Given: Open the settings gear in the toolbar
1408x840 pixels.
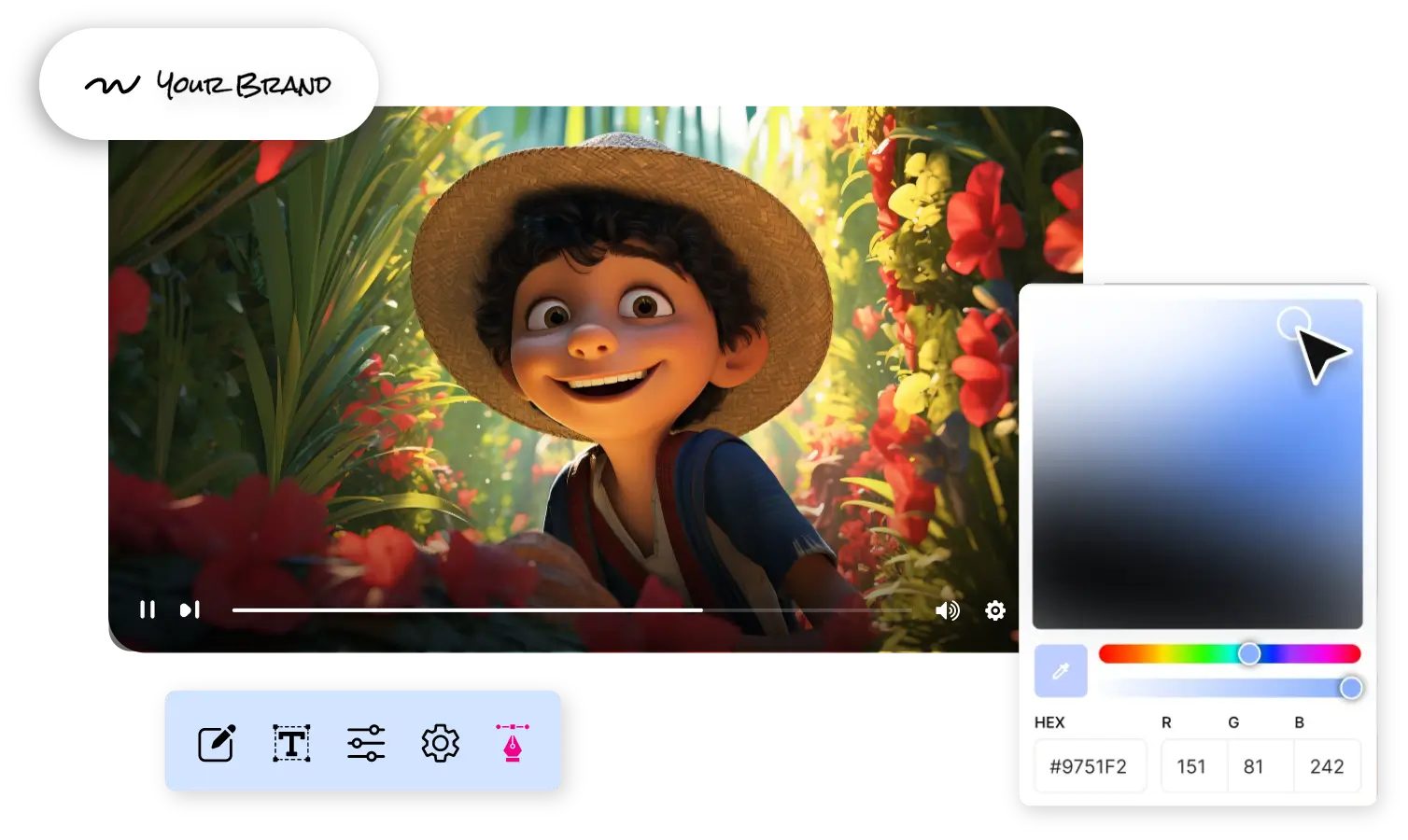Looking at the screenshot, I should click(x=440, y=743).
